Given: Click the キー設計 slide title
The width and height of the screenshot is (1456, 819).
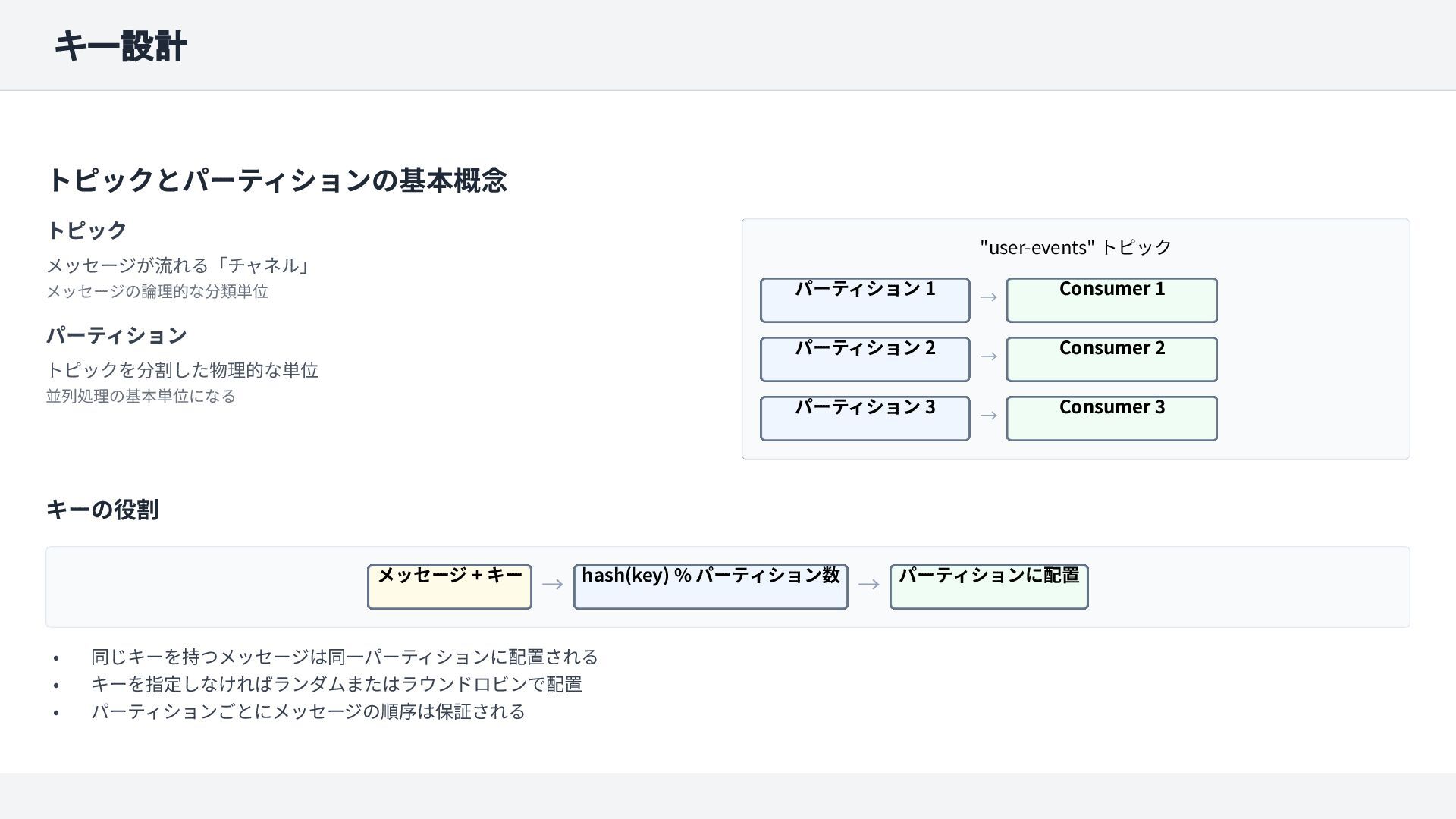Looking at the screenshot, I should click(121, 46).
